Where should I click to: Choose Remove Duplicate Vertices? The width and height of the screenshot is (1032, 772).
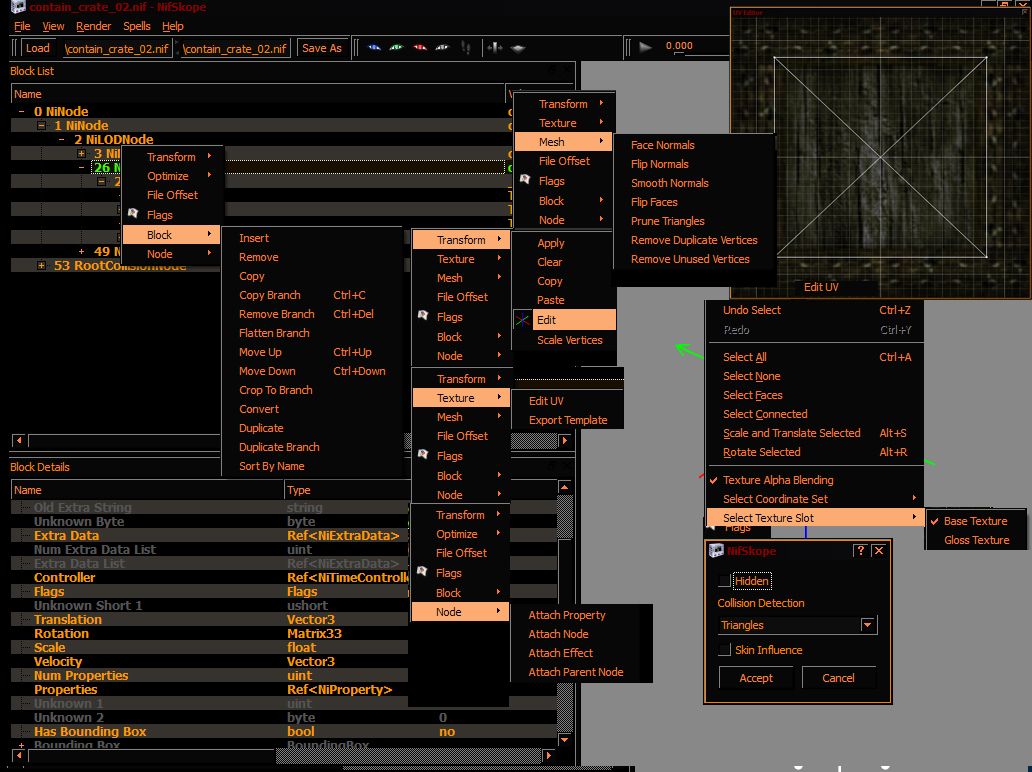(694, 240)
